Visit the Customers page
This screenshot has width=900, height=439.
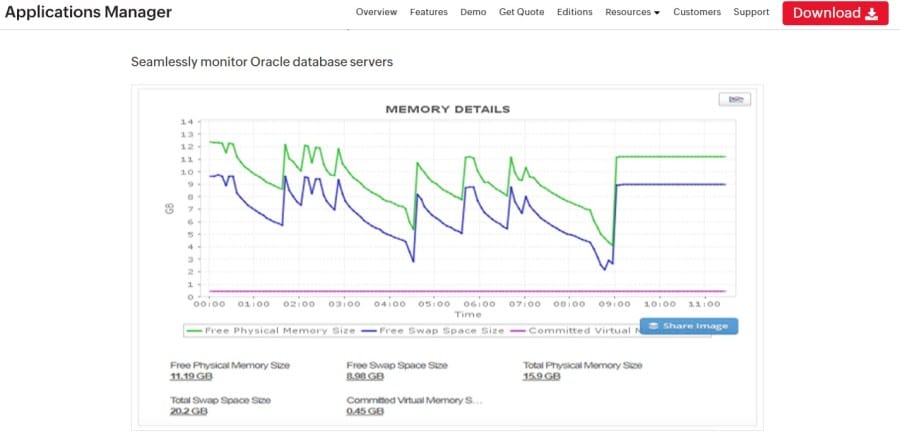coord(697,12)
